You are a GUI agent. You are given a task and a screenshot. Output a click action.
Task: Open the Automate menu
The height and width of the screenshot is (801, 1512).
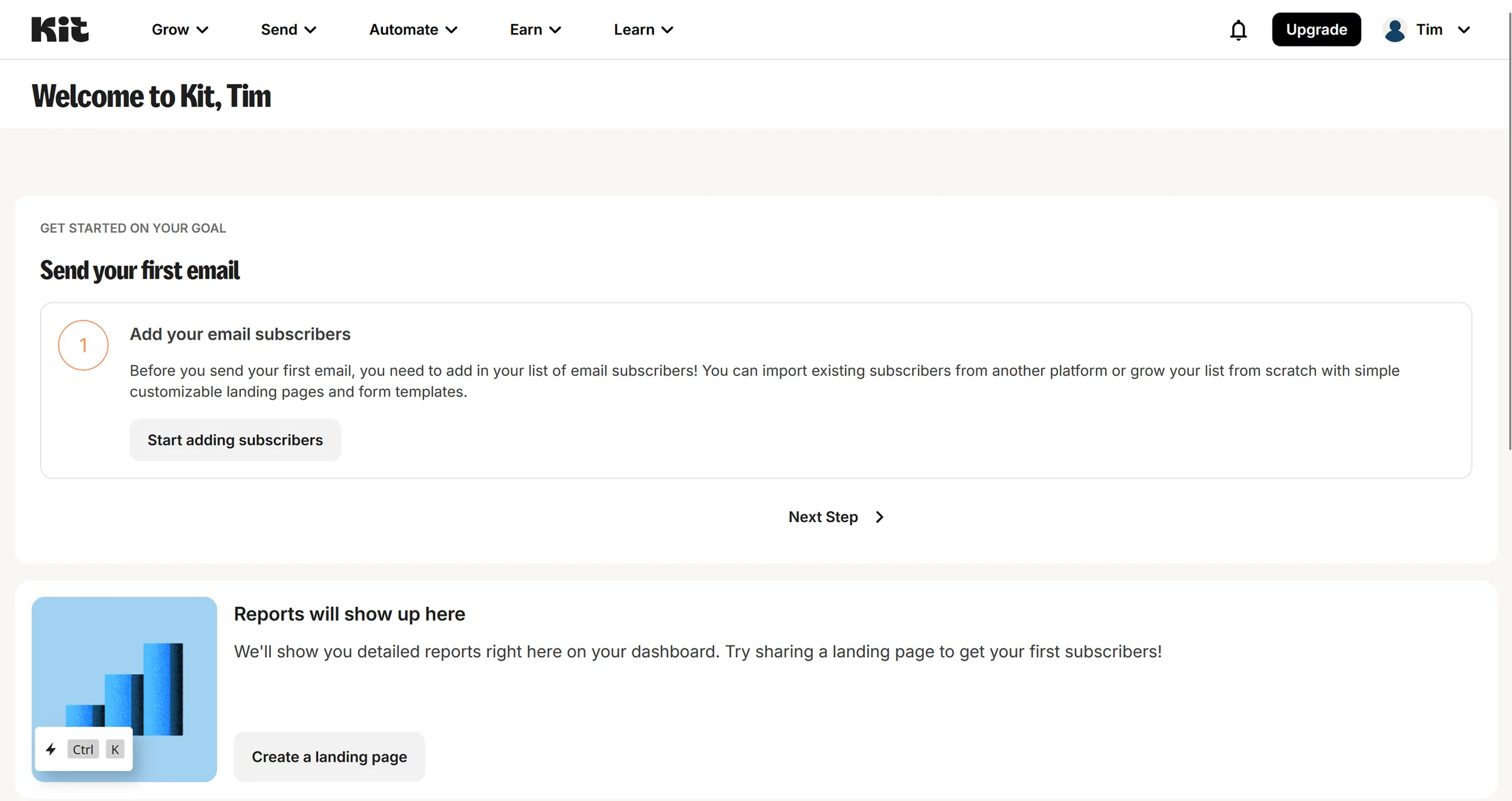413,30
